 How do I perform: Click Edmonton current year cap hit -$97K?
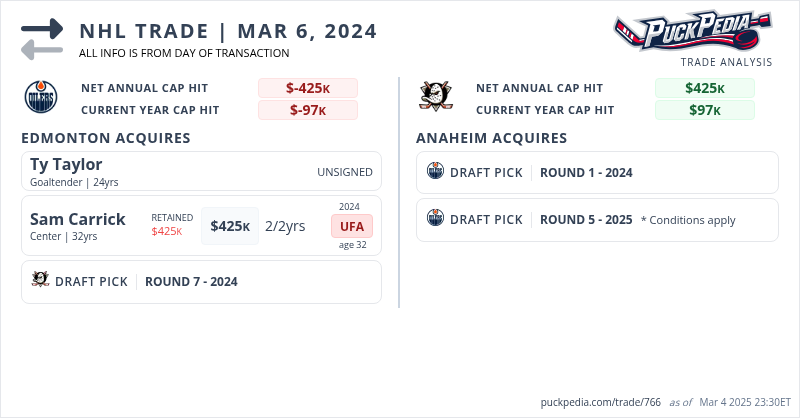point(308,110)
